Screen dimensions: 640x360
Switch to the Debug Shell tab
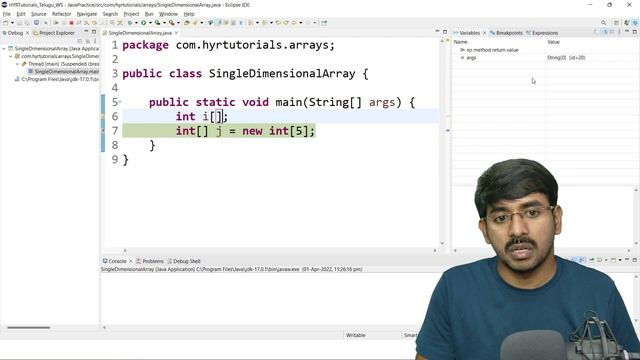pyautogui.click(x=184, y=261)
